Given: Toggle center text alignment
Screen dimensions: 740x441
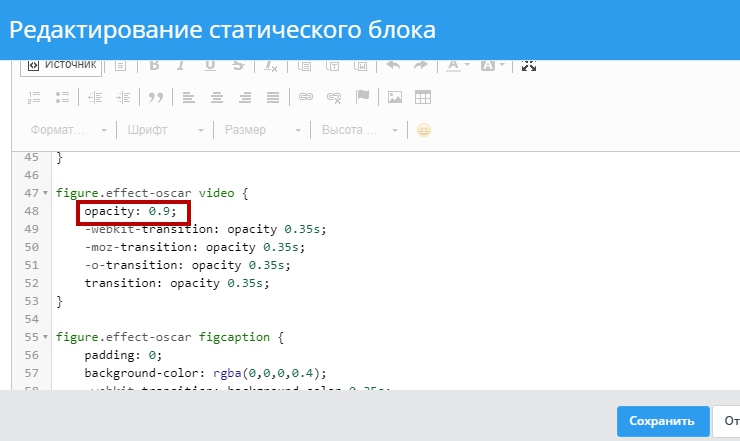Looking at the screenshot, I should [216, 97].
